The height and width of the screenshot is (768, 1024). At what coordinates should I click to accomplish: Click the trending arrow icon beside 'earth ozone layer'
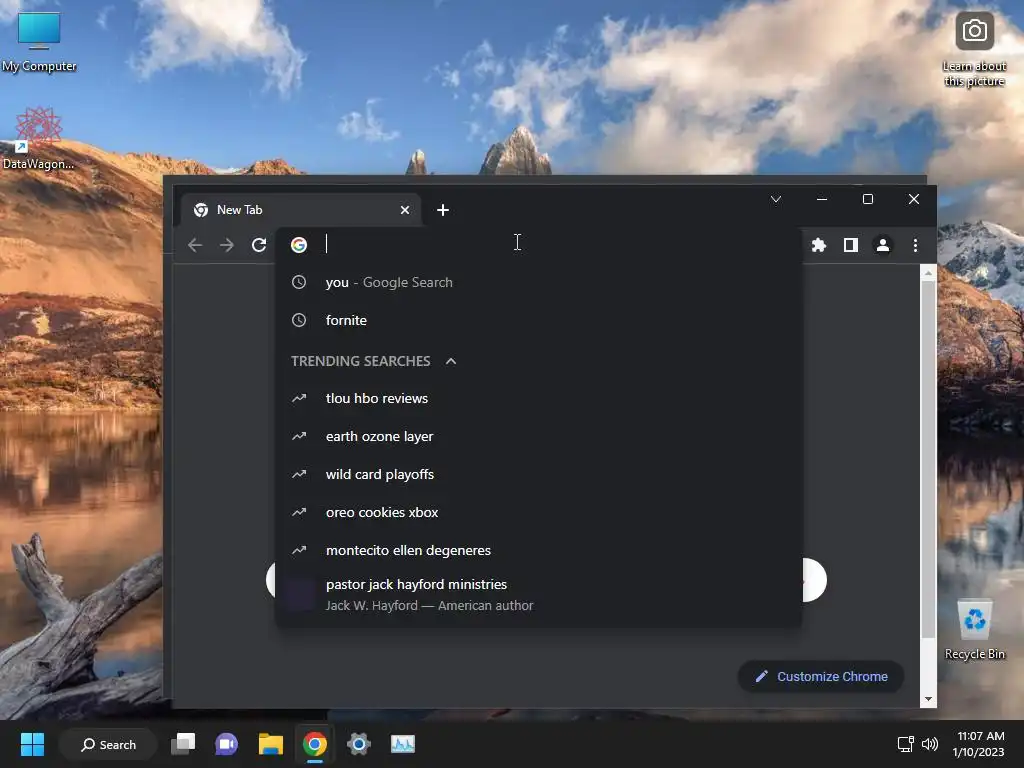[x=299, y=436]
